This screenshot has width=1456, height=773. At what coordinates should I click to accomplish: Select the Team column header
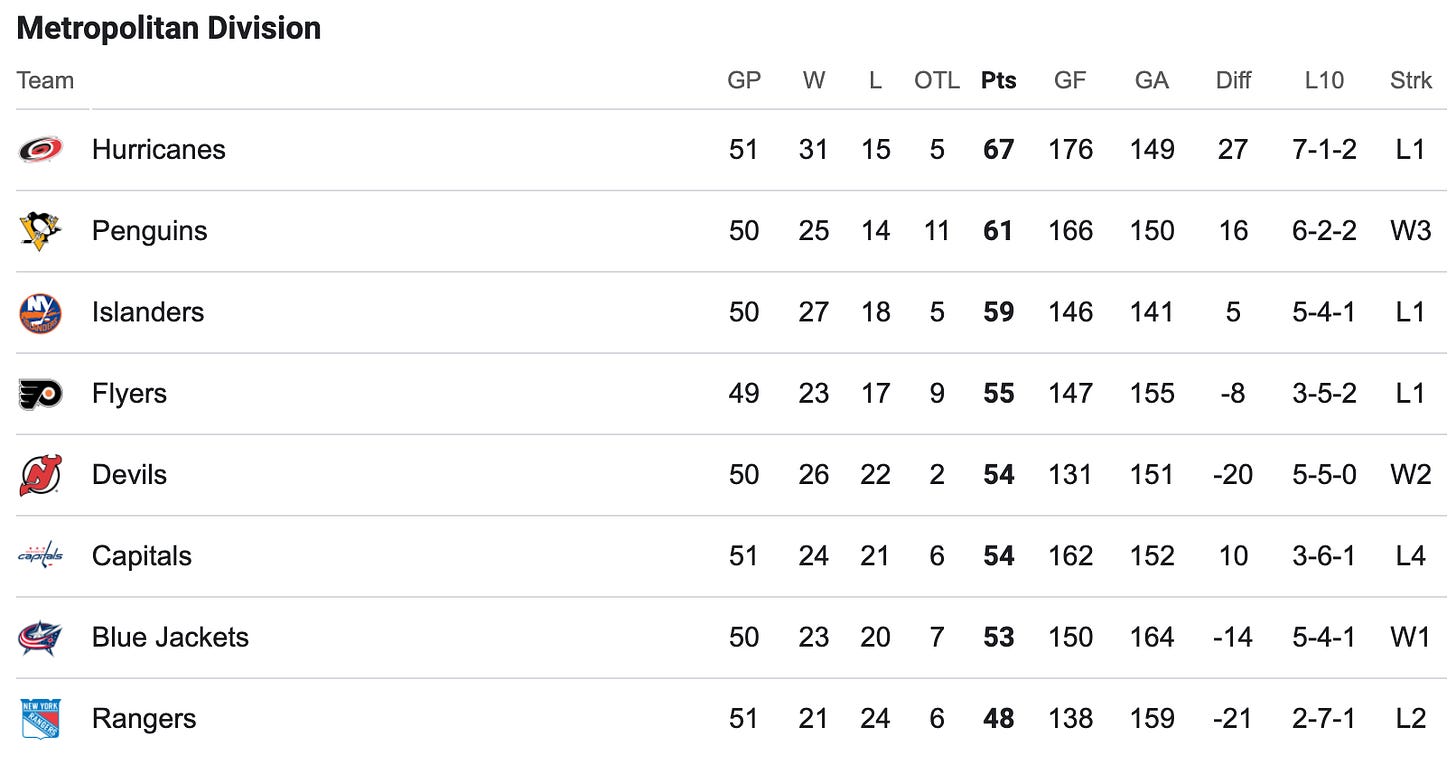point(45,81)
